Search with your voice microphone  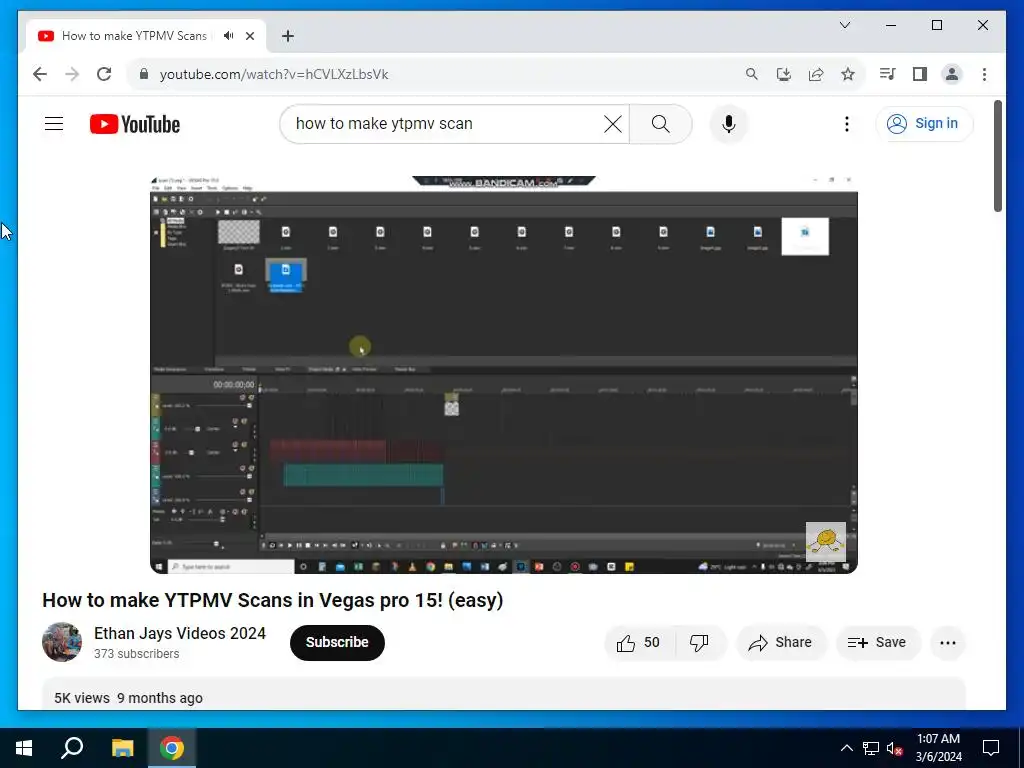(x=729, y=124)
